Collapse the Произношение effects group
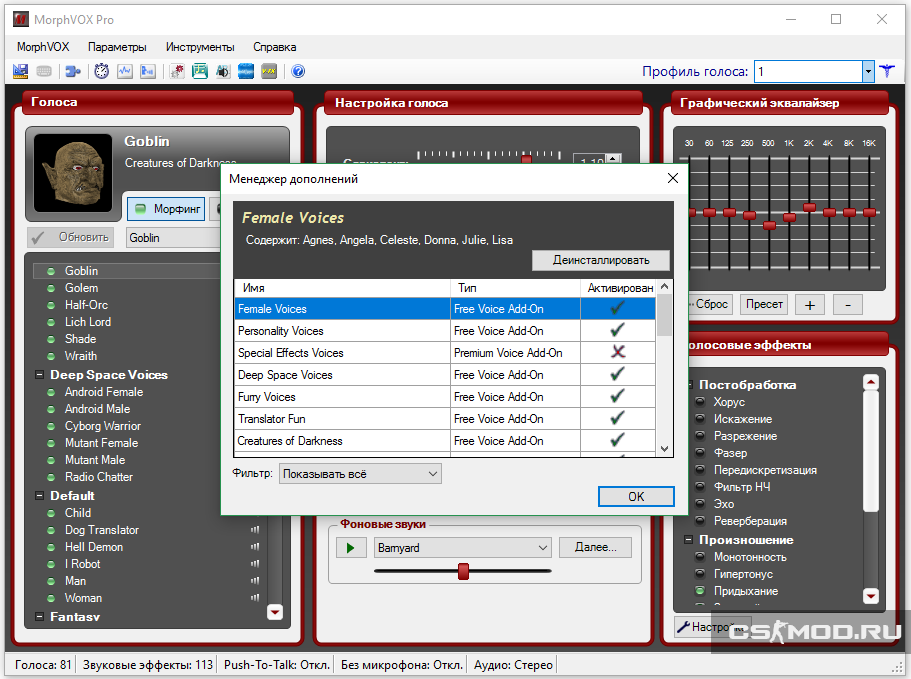 (688, 540)
